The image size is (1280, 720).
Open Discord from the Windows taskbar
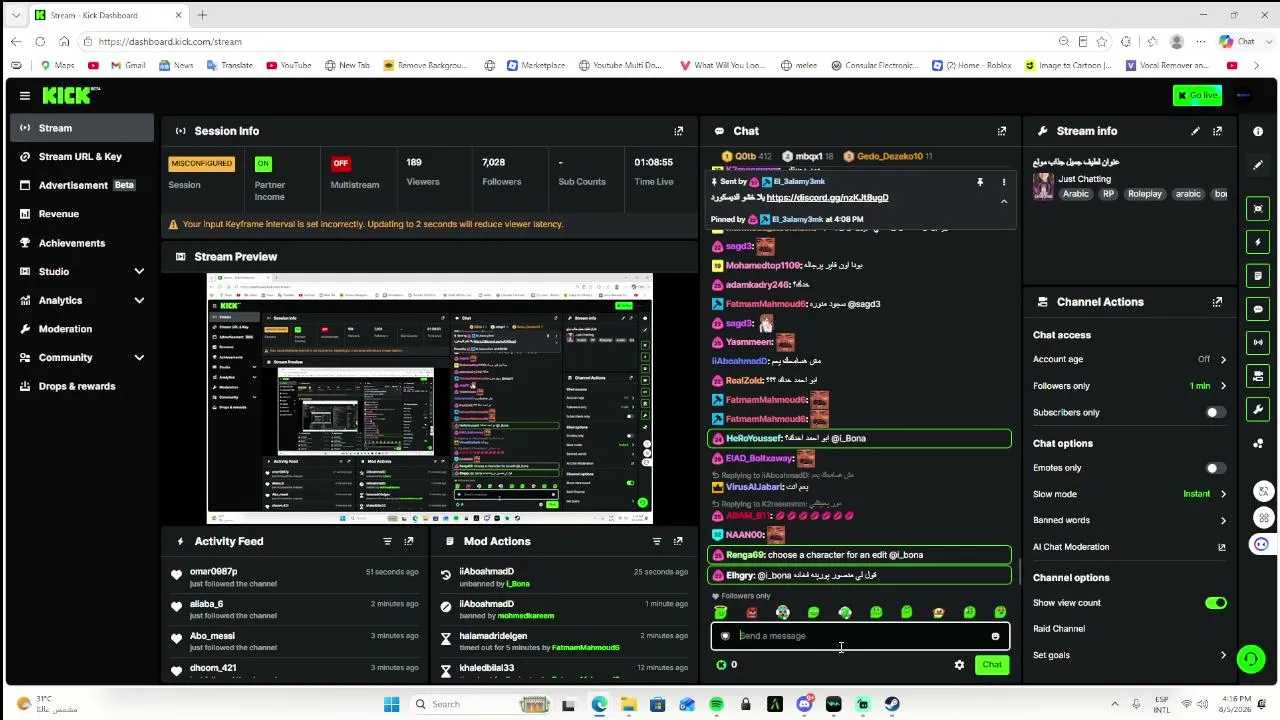(x=804, y=704)
